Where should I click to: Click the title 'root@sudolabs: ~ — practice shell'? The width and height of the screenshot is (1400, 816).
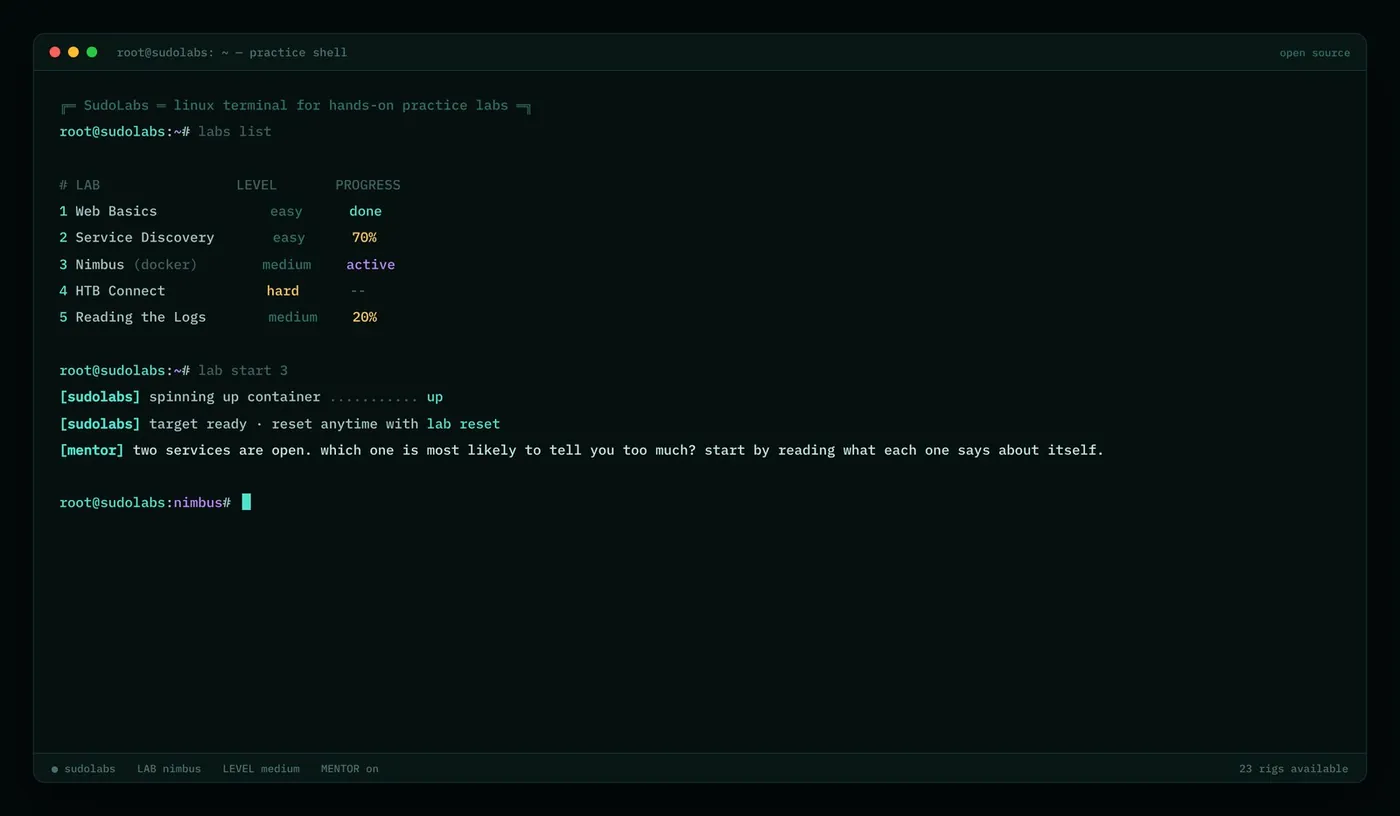[x=232, y=52]
